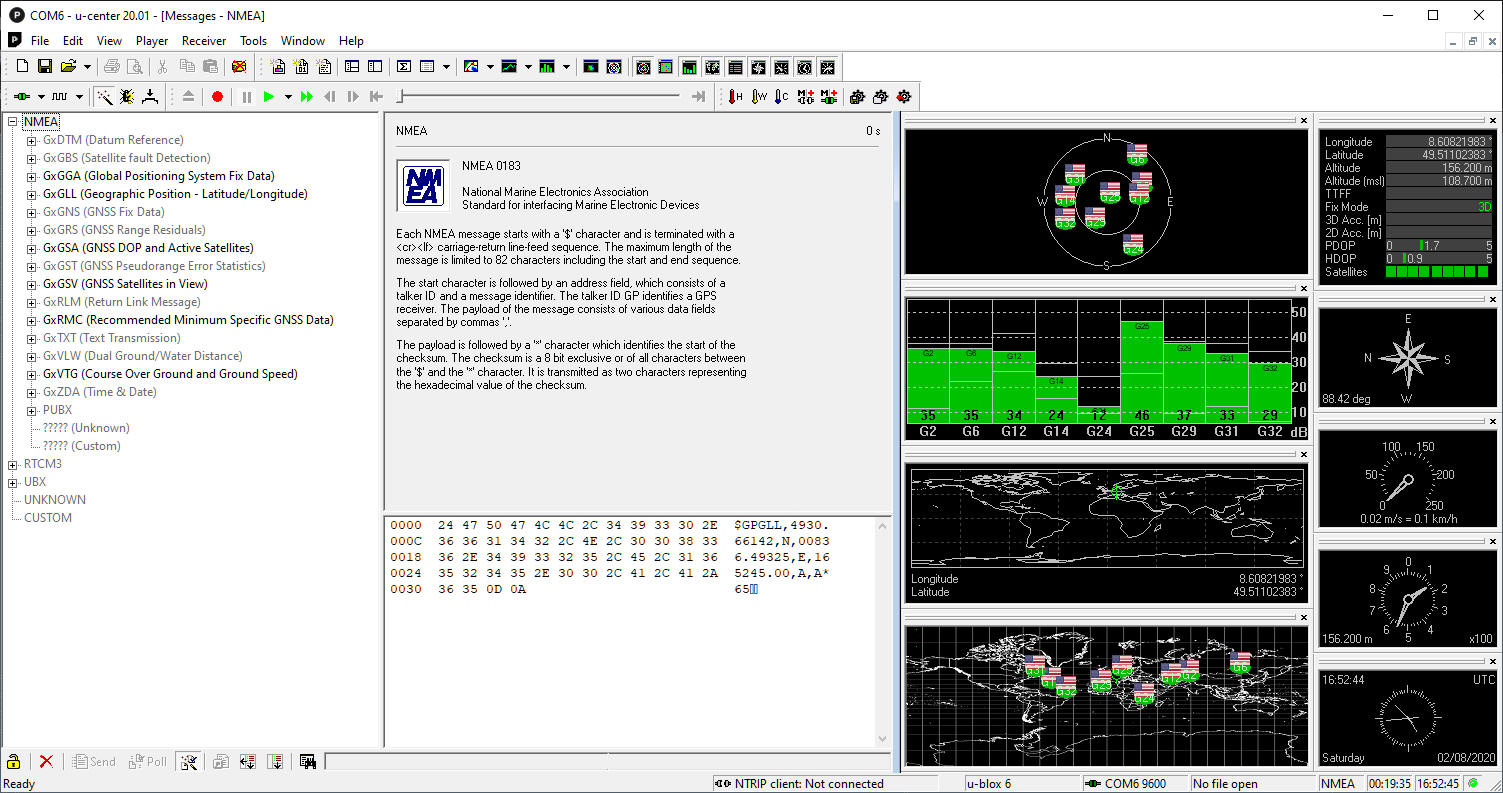
Task: Open the Configuration View icon
Action: tap(375, 67)
